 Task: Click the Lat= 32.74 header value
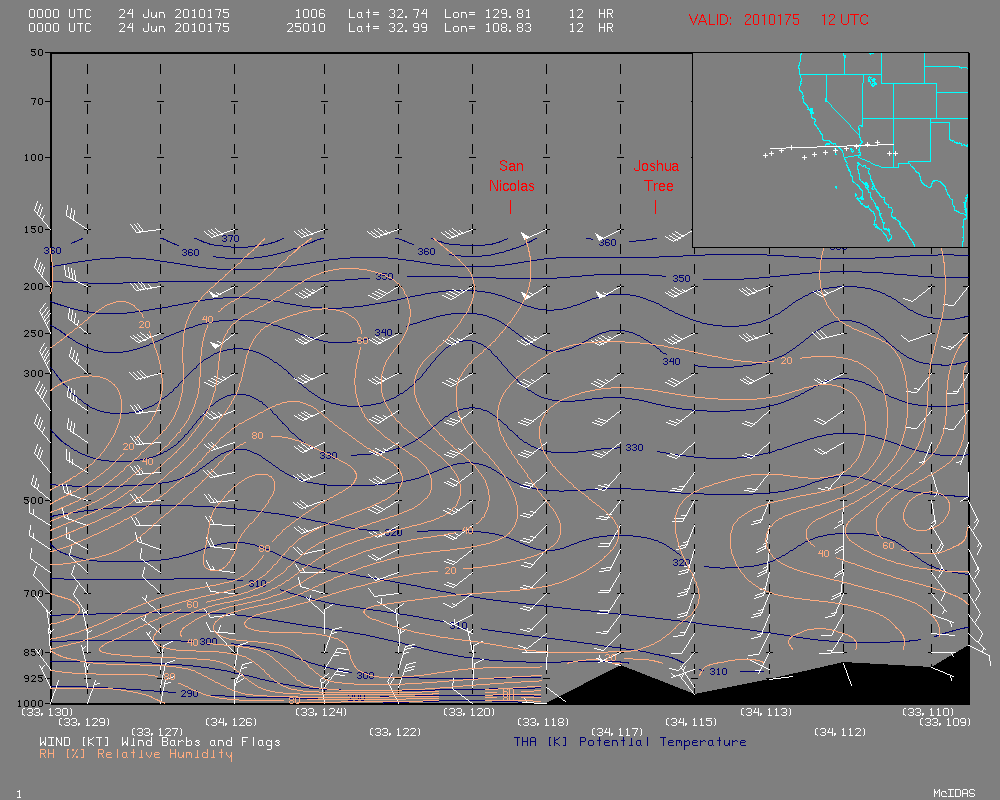click(x=388, y=13)
